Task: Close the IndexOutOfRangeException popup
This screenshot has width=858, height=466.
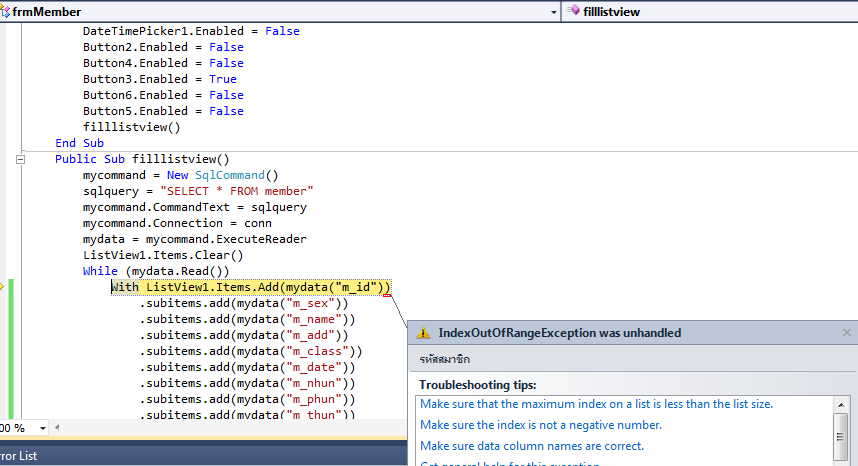Action: (x=846, y=333)
